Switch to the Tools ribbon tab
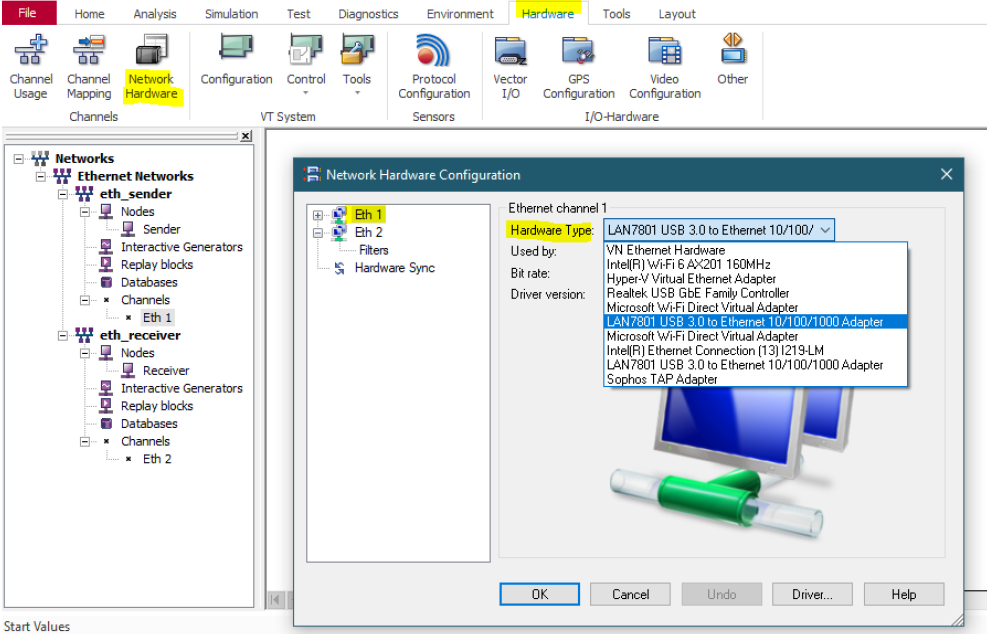987x634 pixels. click(x=616, y=14)
